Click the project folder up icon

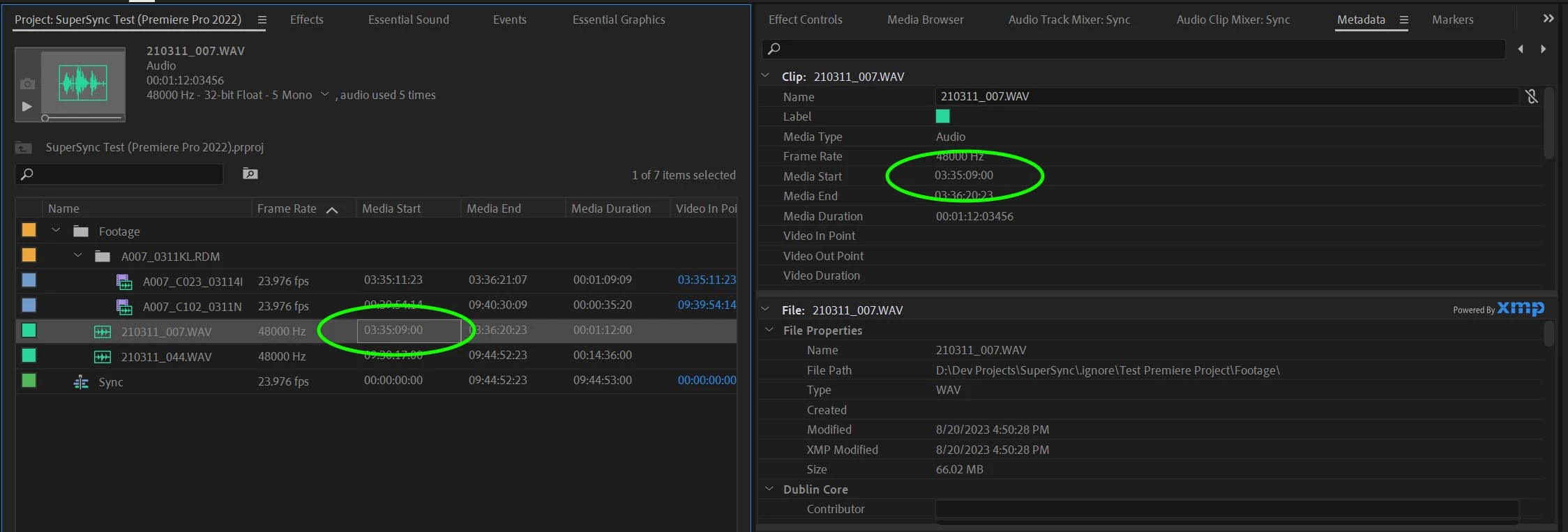coord(24,148)
